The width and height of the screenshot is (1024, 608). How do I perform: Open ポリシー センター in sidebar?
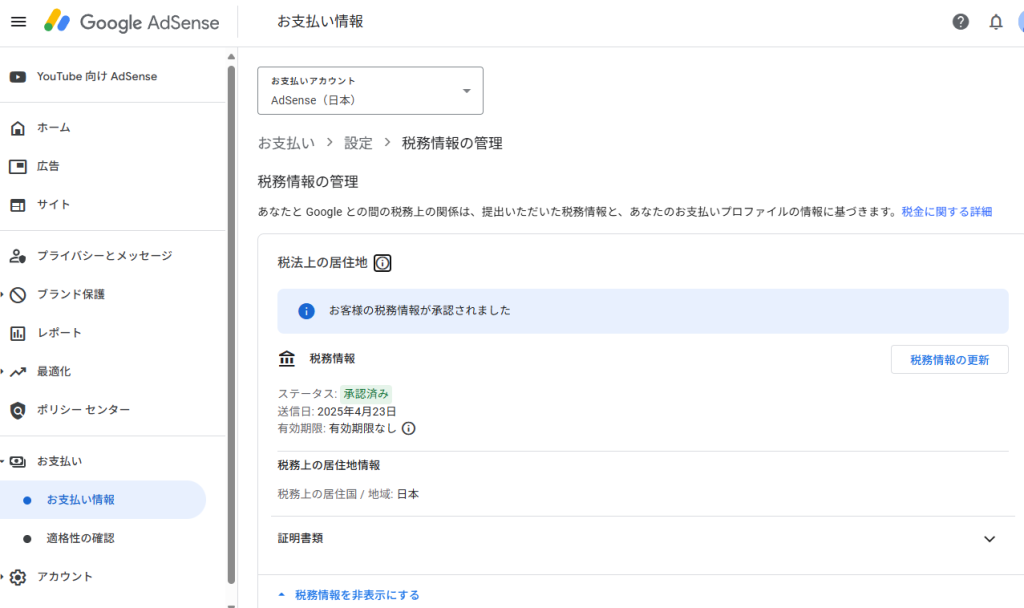click(84, 410)
